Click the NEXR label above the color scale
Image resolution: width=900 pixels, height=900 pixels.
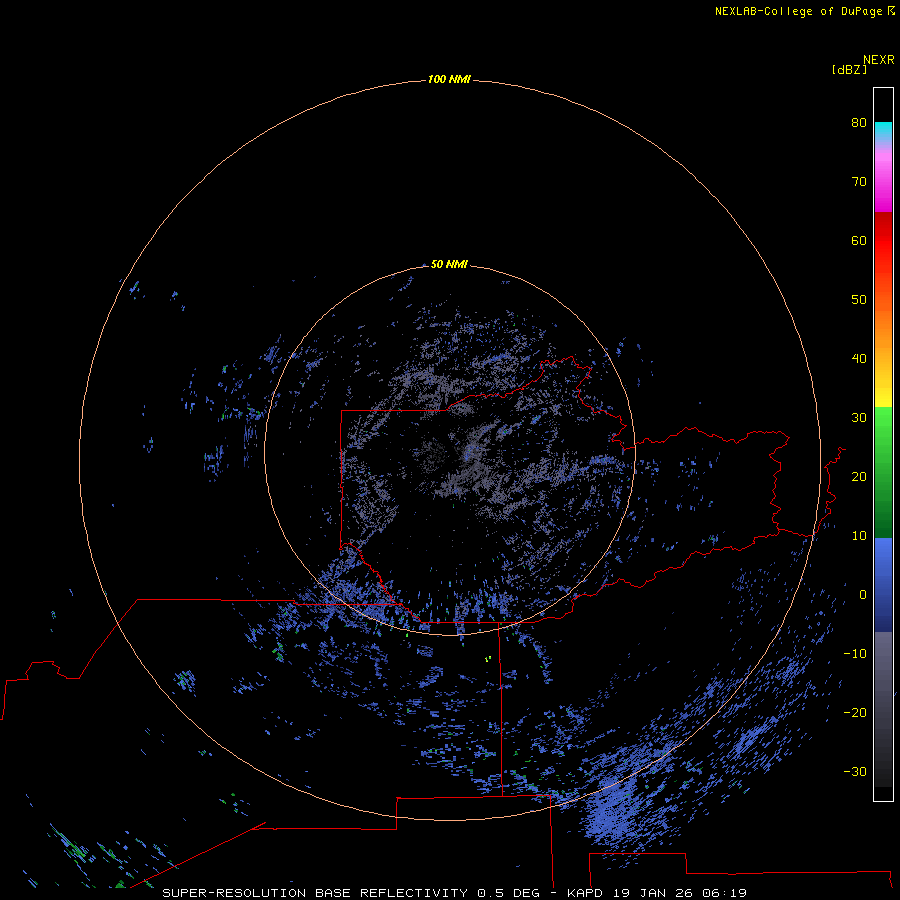tap(878, 60)
